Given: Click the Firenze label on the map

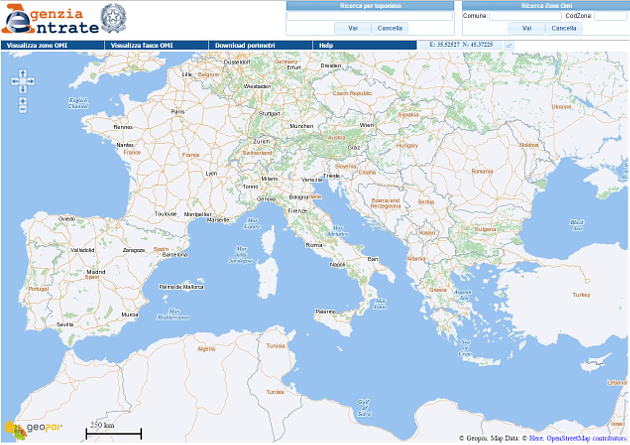Looking at the screenshot, I should point(297,211).
